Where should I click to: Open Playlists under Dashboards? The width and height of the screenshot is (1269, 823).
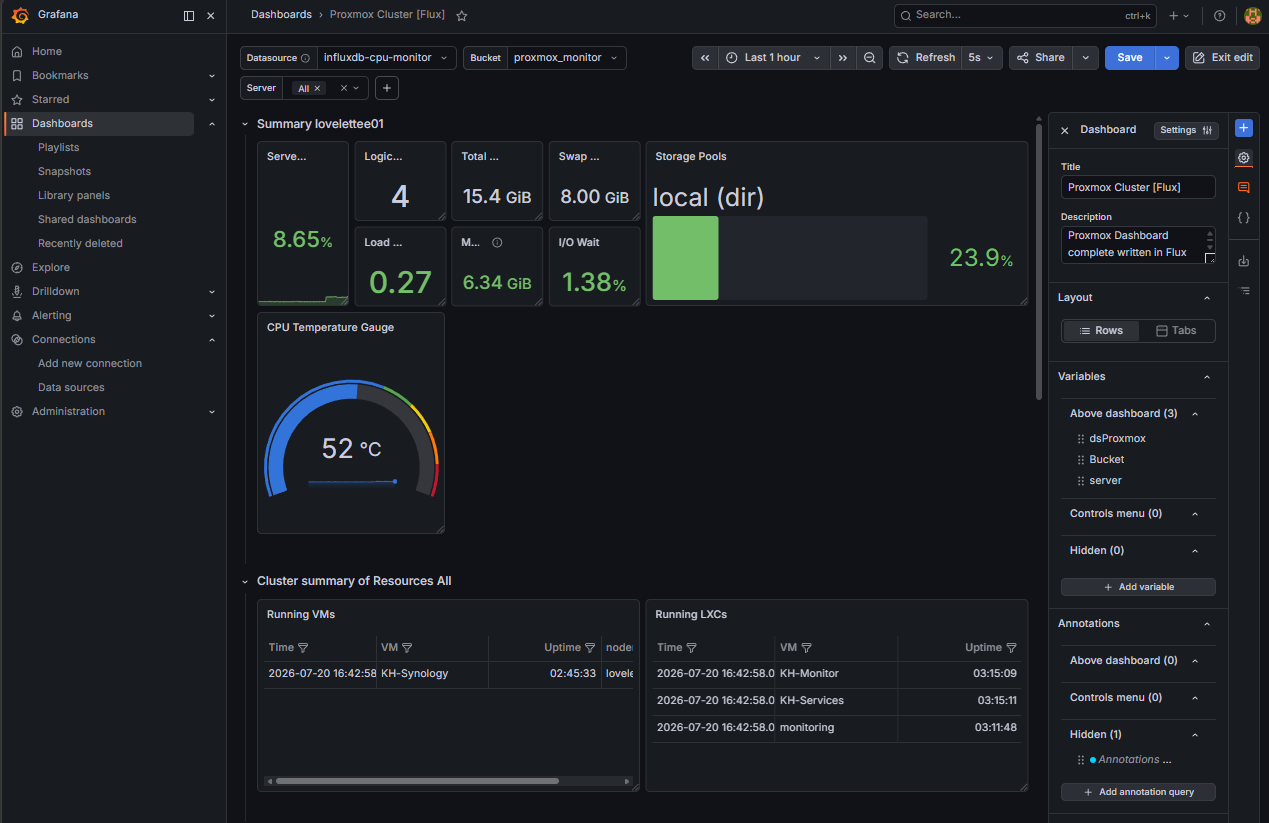point(58,147)
